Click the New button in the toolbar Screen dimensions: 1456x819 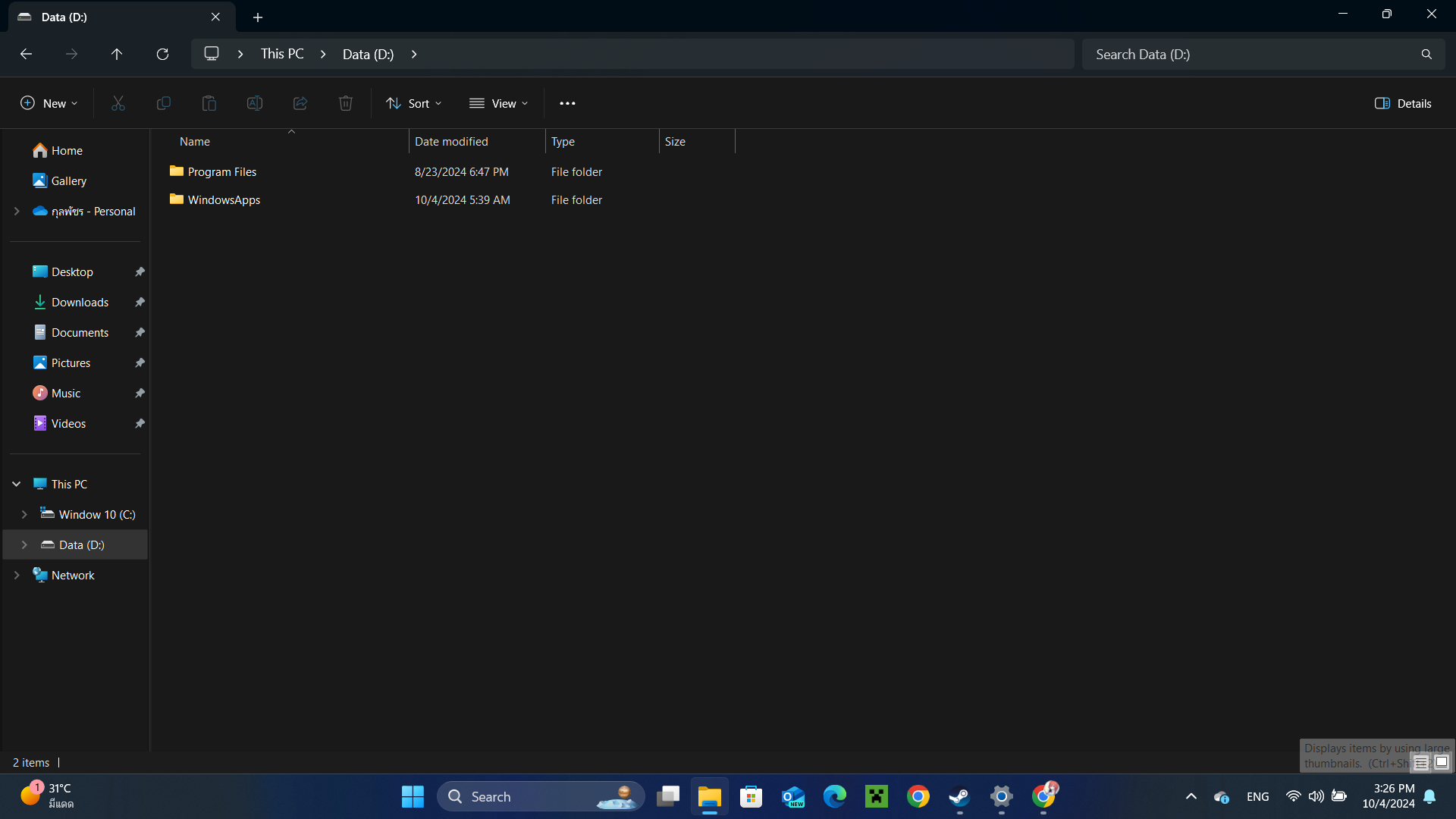coord(49,103)
